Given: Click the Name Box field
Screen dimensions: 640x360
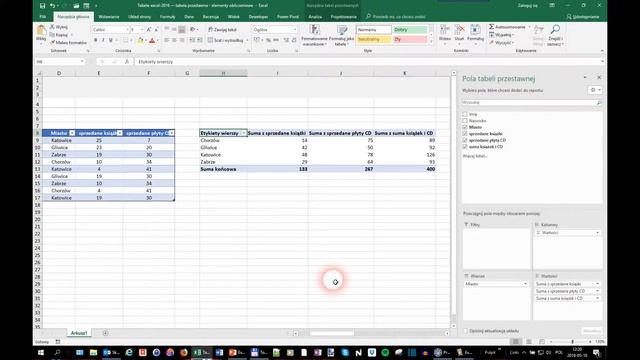Looking at the screenshot, I should coord(59,62).
